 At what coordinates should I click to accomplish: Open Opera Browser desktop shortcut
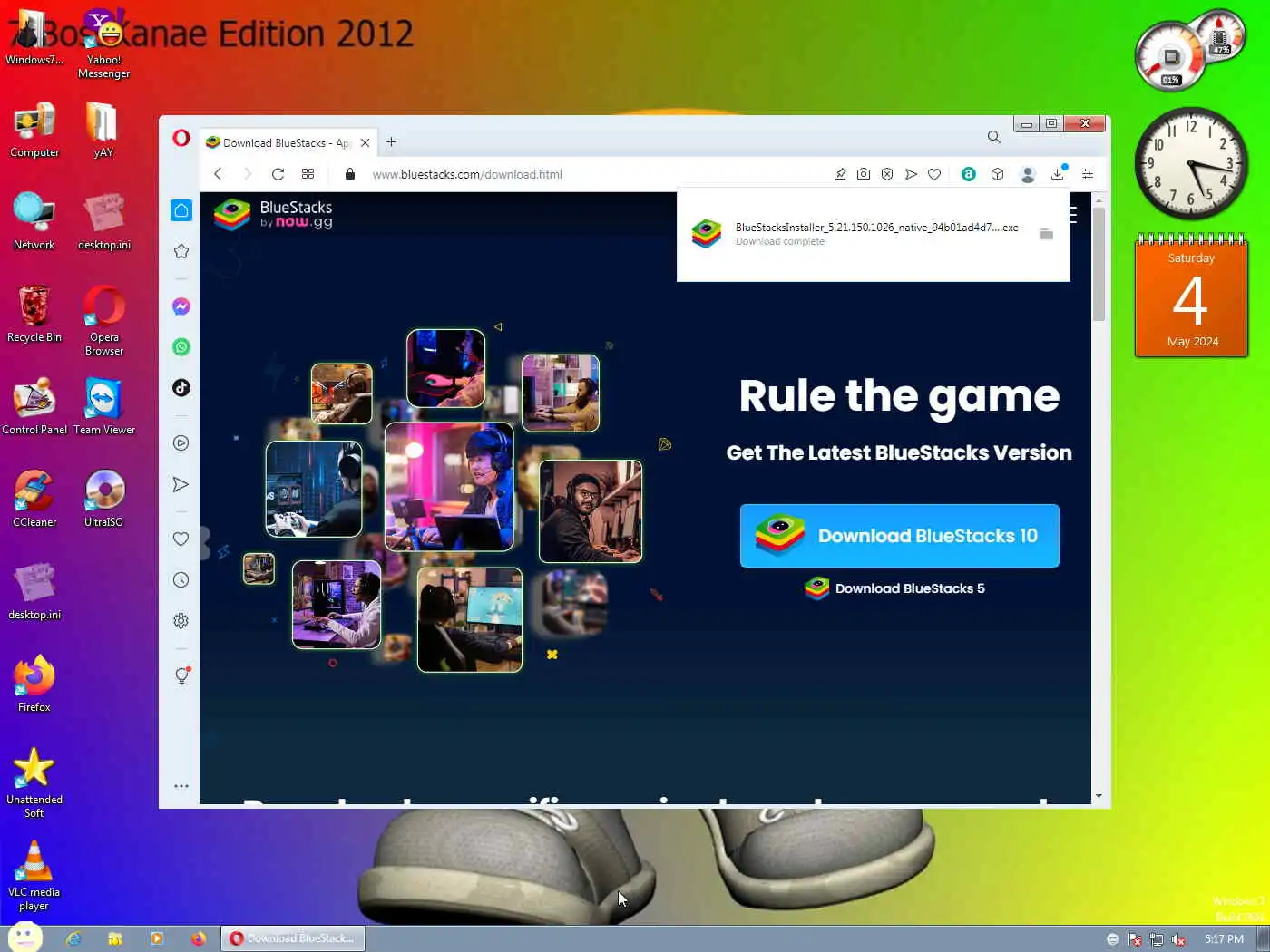tap(104, 321)
